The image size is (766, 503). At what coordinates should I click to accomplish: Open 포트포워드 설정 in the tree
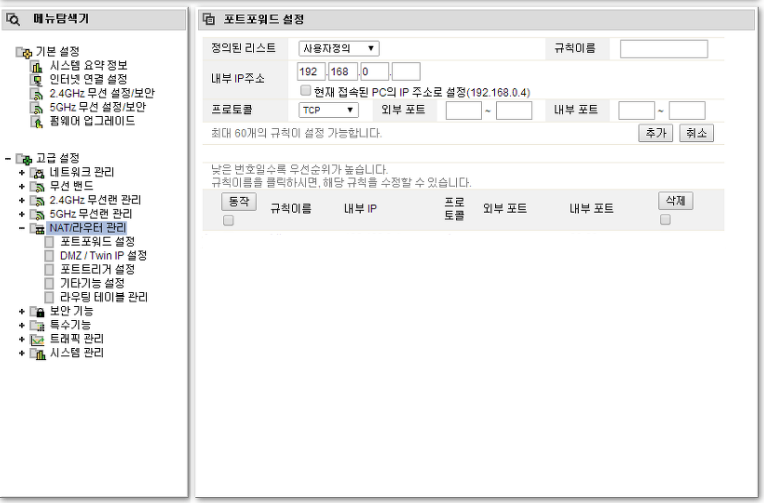[x=97, y=242]
